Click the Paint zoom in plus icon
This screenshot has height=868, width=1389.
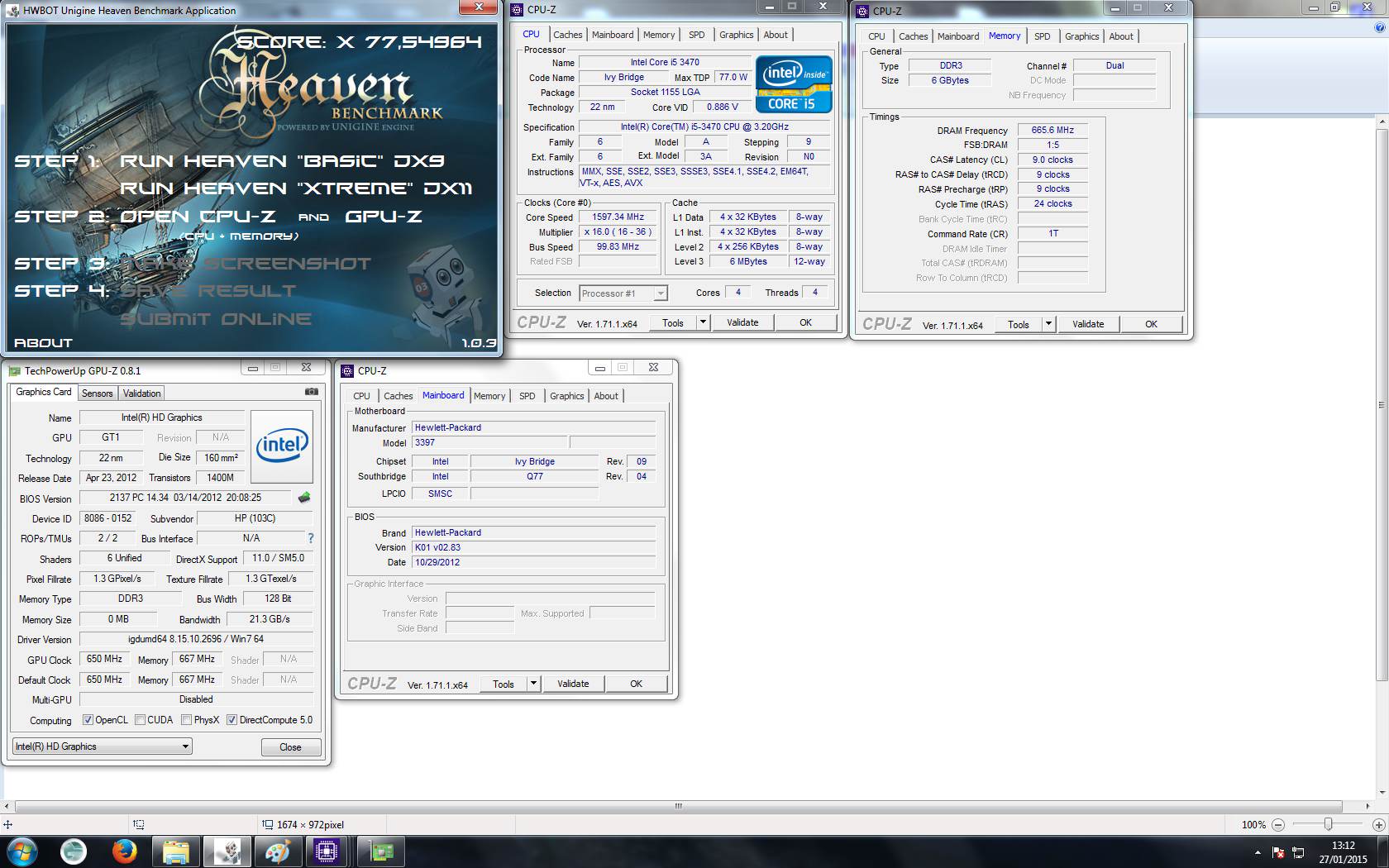tap(1378, 825)
